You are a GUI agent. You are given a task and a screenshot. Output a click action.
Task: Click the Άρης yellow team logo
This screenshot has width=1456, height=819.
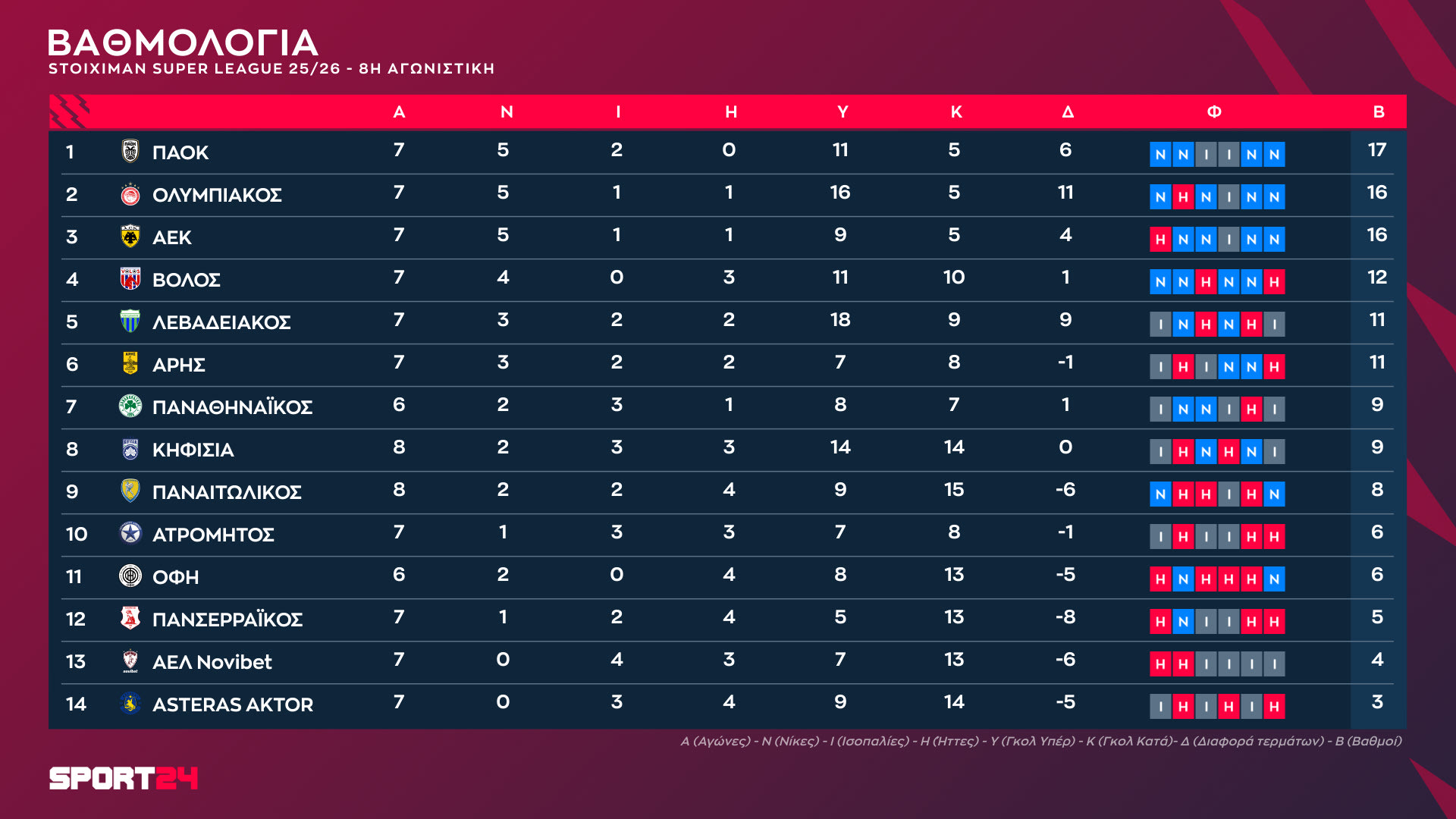pos(130,364)
